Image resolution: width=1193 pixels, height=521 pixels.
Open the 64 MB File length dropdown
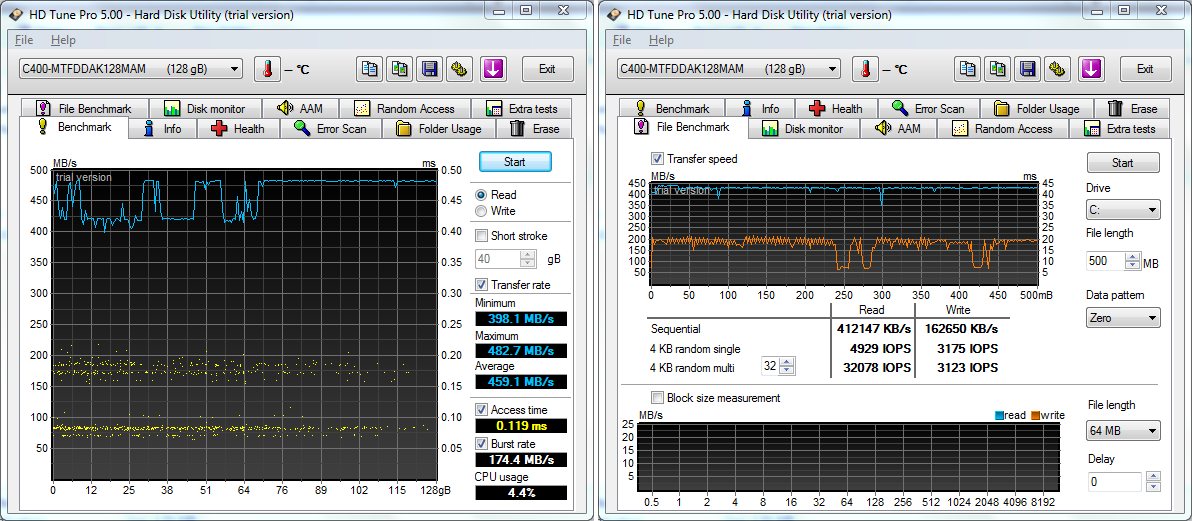pos(1123,431)
